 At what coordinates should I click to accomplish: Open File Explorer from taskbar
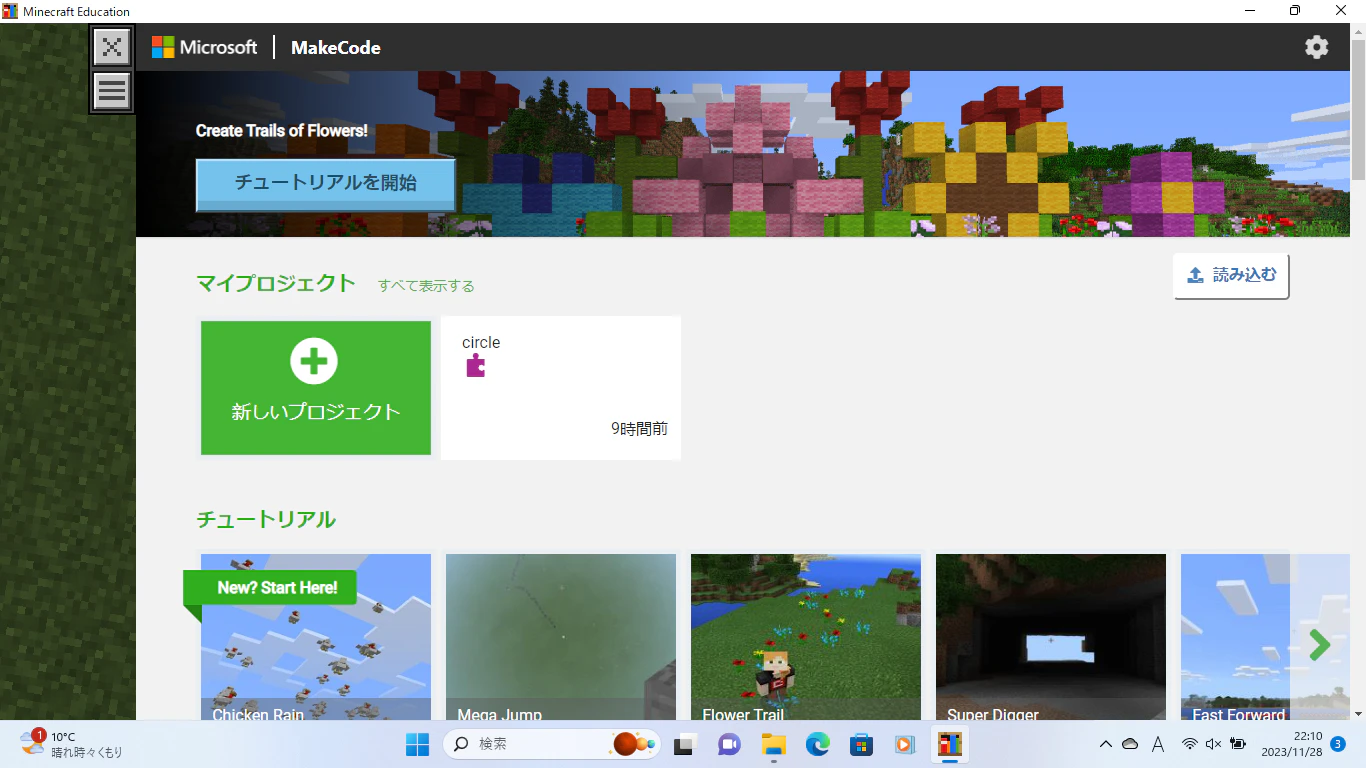coord(774,744)
